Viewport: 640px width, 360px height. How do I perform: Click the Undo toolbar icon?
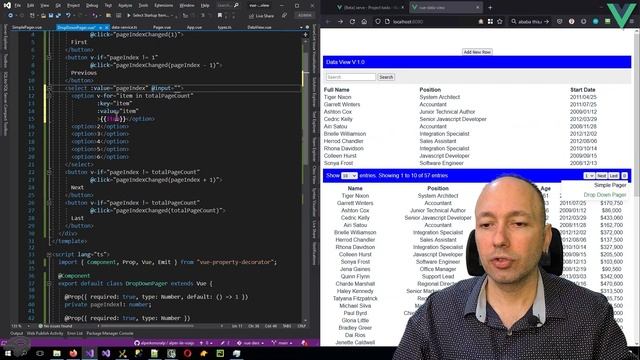click(68, 16)
